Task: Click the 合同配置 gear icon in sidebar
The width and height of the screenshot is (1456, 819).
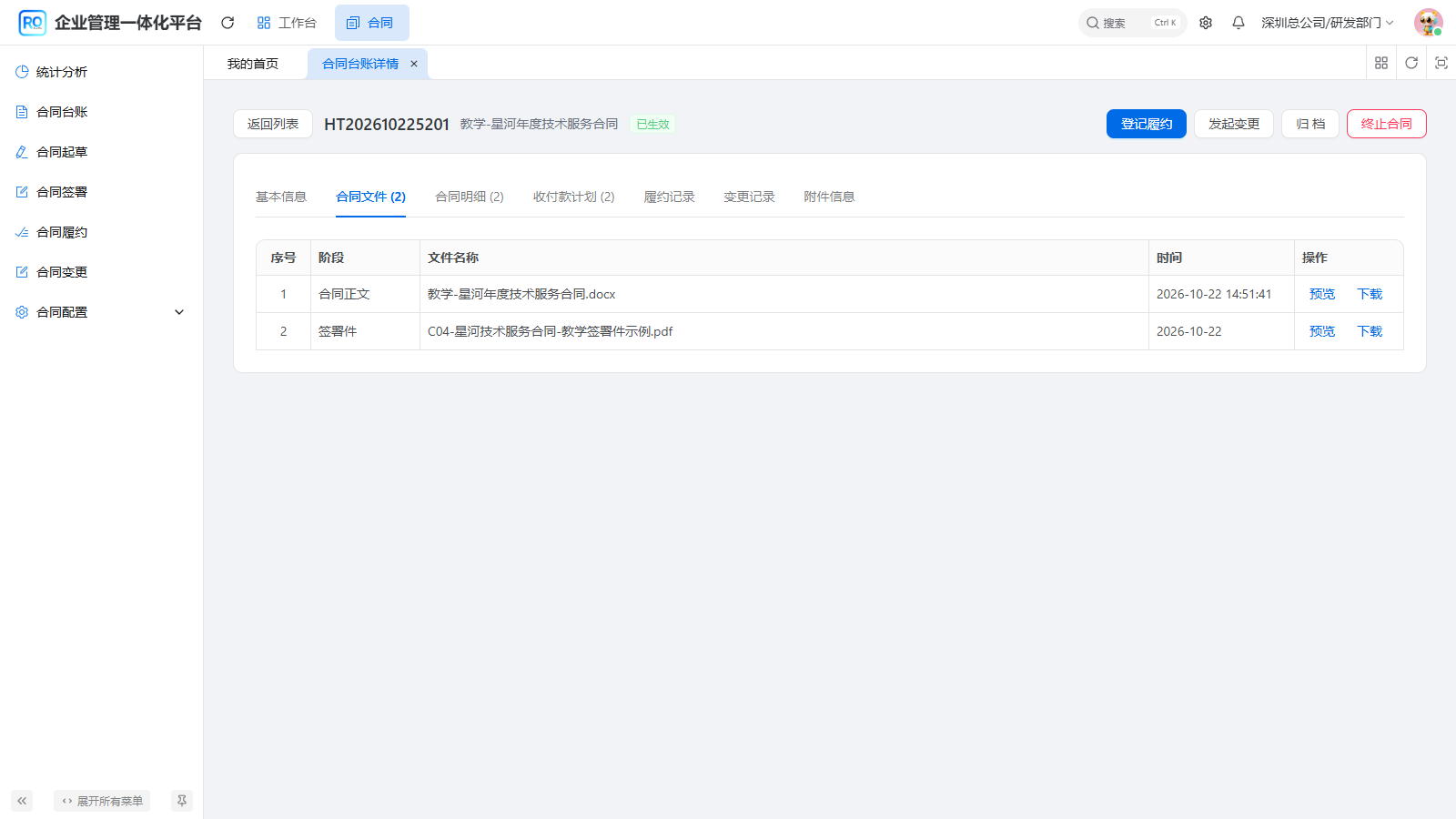Action: tap(22, 312)
